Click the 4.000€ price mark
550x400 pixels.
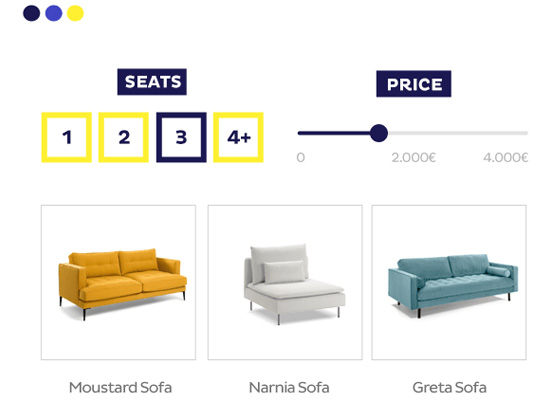[505, 158]
